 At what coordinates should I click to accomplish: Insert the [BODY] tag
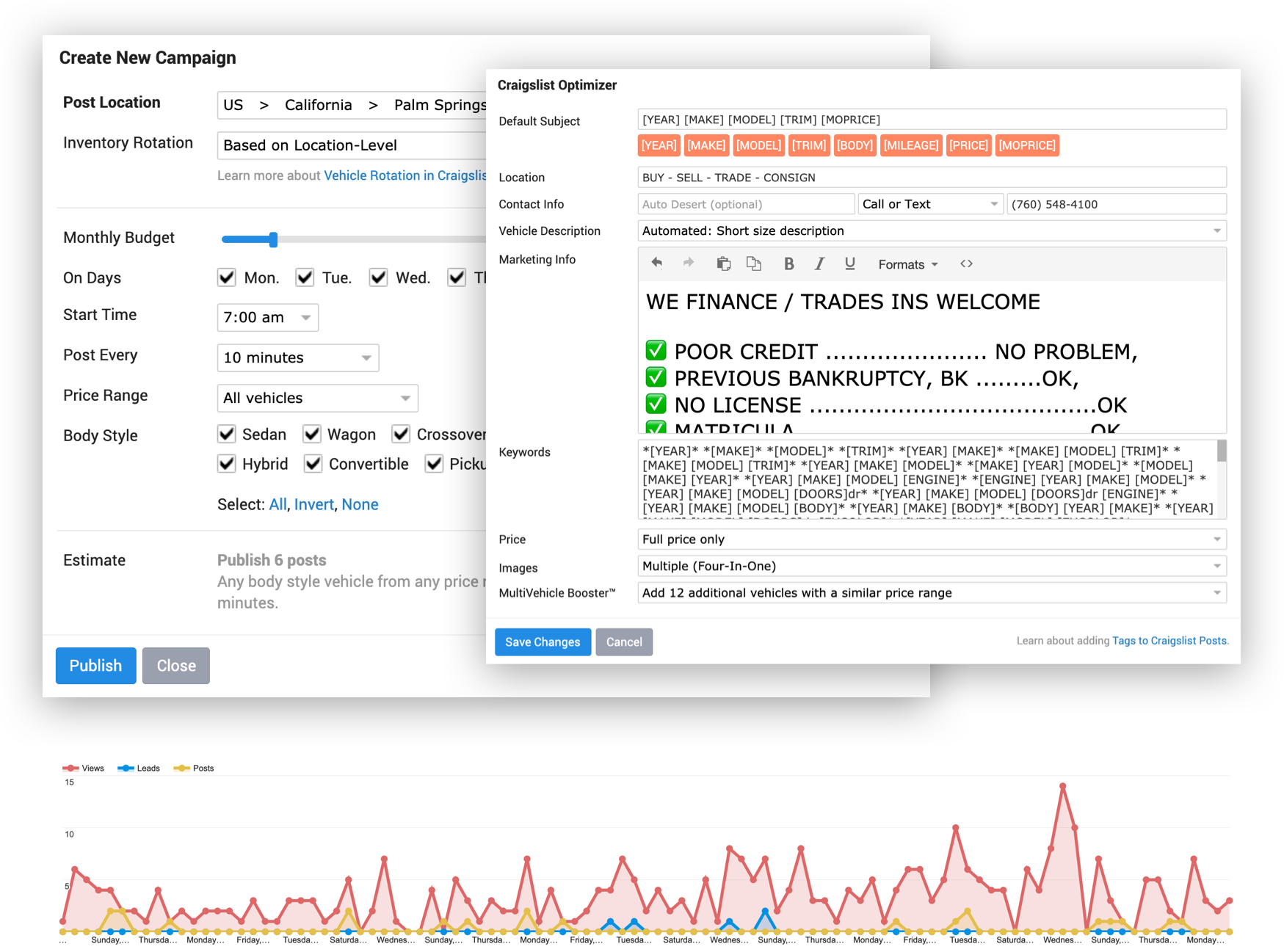[855, 145]
